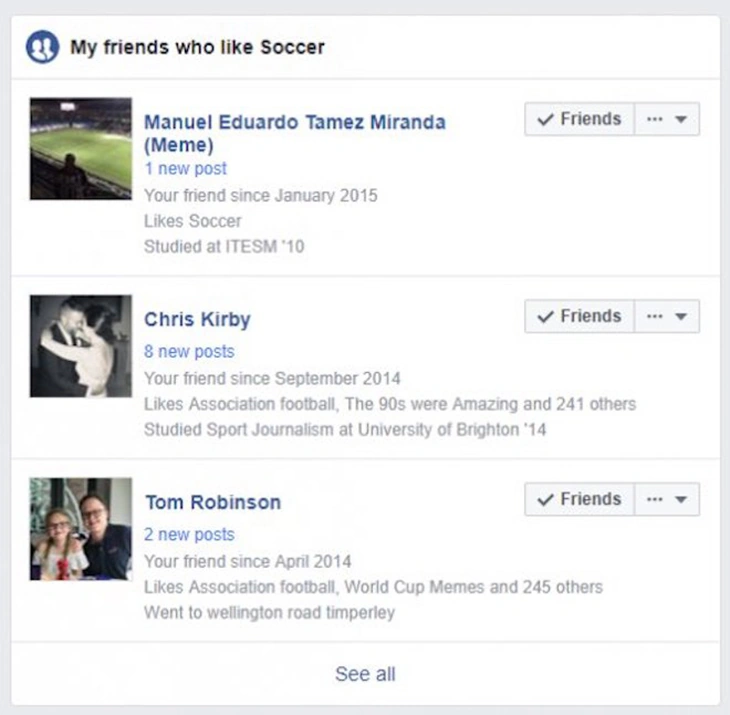
Task: Click the friends group icon in header
Action: [x=42, y=47]
